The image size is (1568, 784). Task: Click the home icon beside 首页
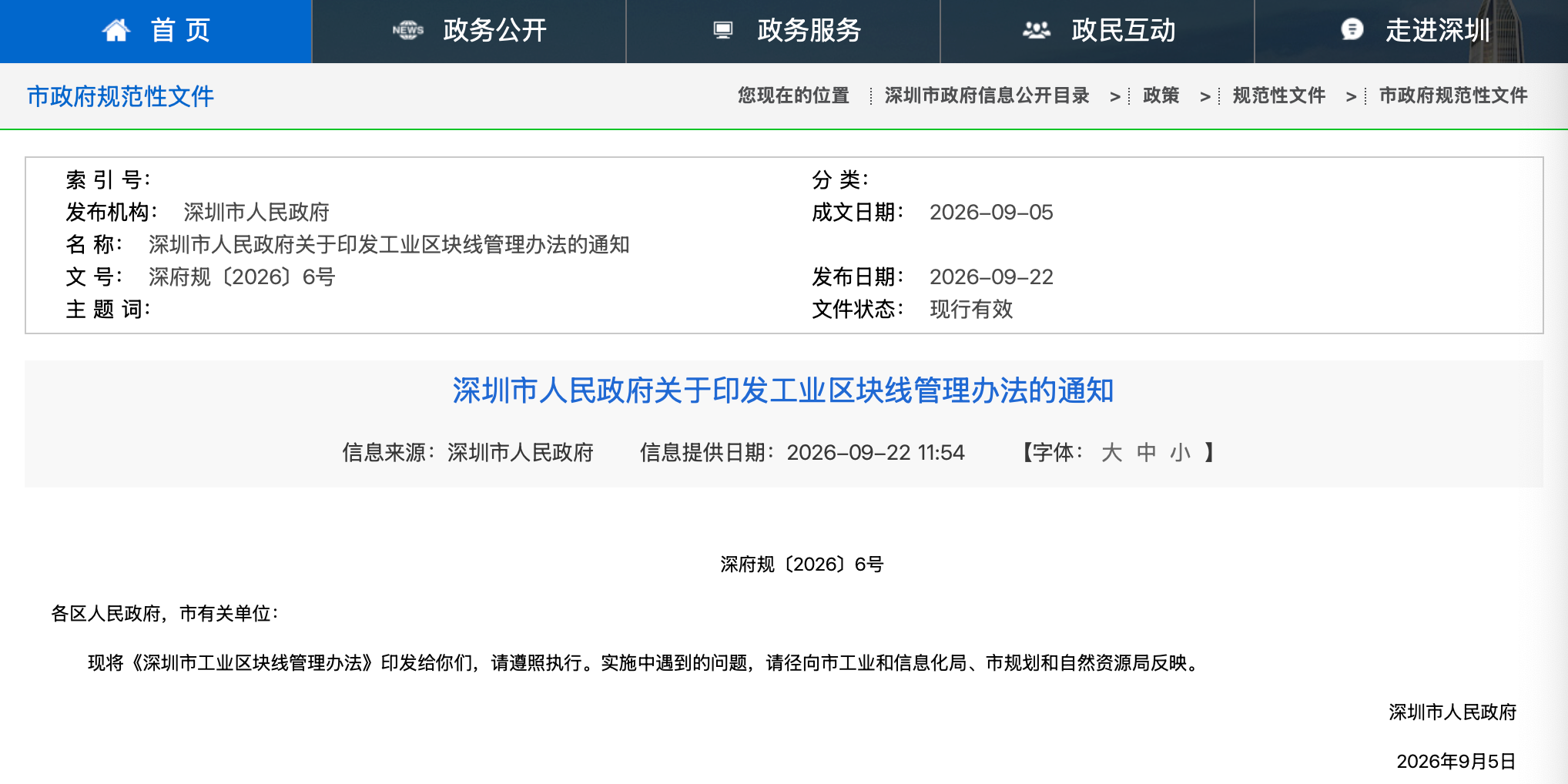click(116, 30)
